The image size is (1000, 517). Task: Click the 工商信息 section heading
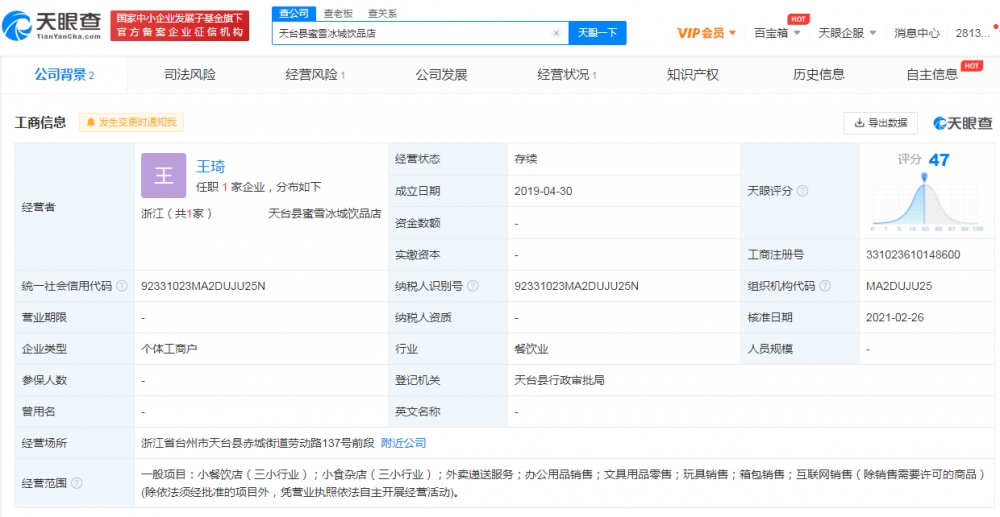coord(40,122)
